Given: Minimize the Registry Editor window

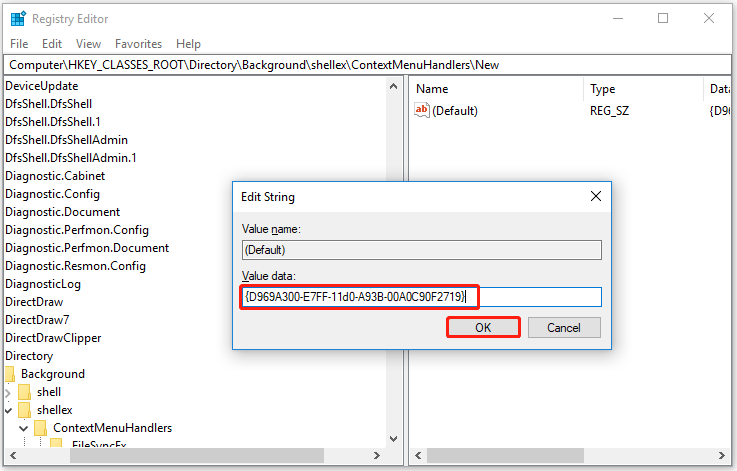Looking at the screenshot, I should 618,19.
